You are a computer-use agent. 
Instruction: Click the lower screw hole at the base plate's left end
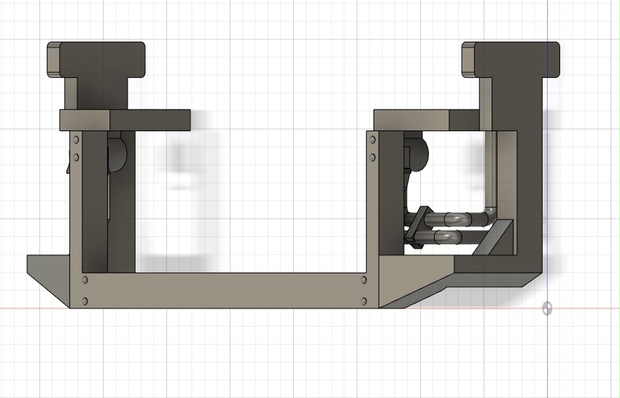85,301
